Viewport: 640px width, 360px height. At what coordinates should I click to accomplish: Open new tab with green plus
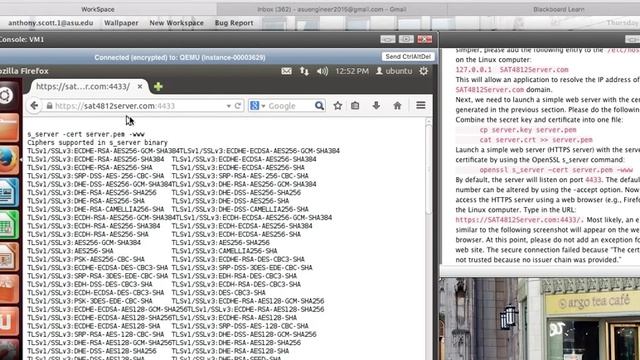pos(158,87)
